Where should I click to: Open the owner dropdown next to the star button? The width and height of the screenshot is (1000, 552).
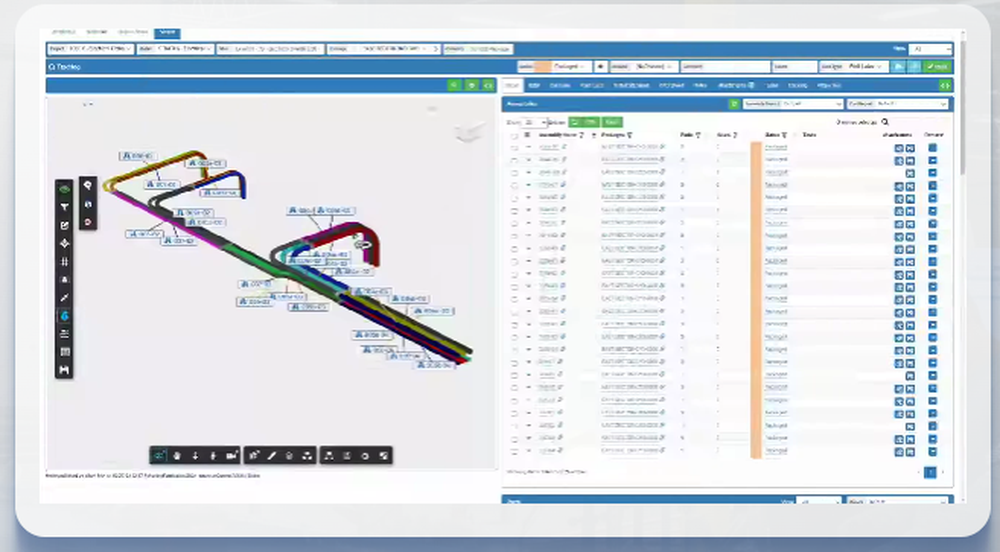pos(643,66)
